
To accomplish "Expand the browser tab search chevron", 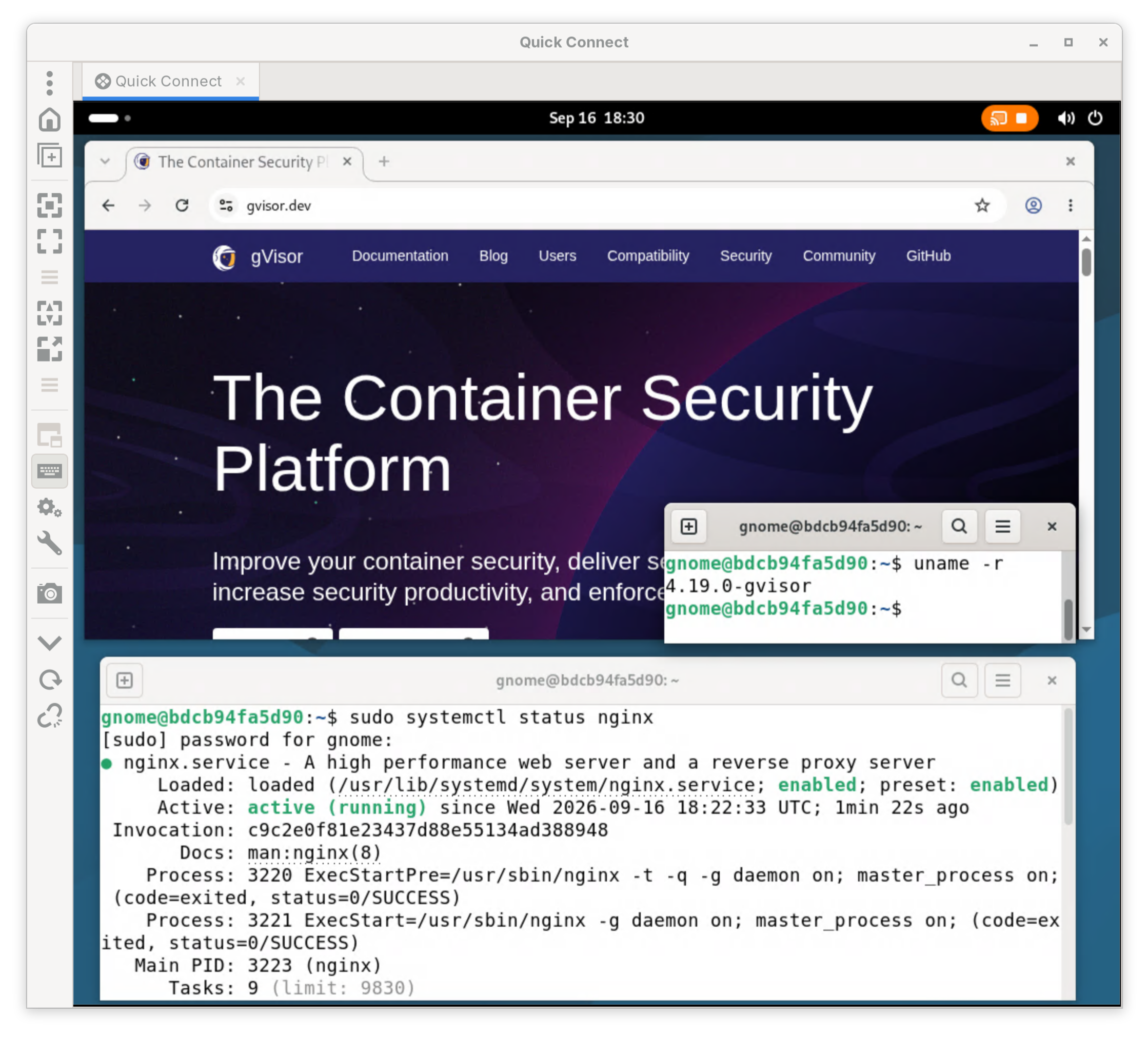I will click(x=105, y=162).
